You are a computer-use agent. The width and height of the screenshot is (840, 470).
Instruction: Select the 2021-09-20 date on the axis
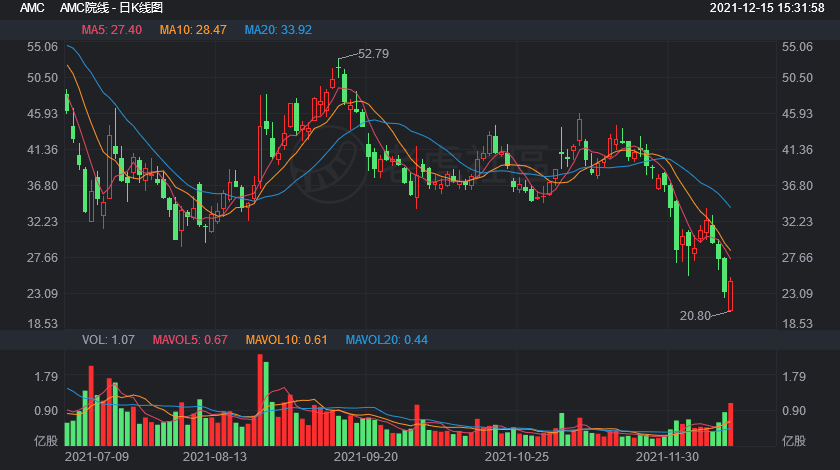(365, 456)
